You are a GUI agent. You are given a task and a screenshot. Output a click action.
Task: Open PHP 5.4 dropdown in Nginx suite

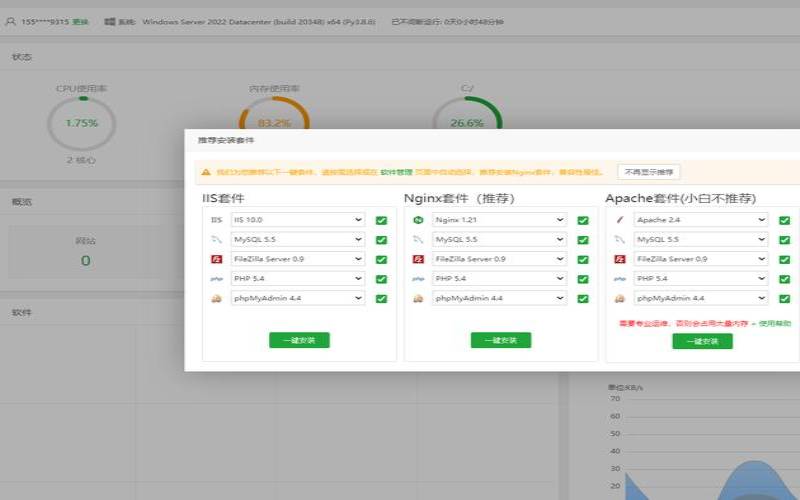click(x=499, y=279)
